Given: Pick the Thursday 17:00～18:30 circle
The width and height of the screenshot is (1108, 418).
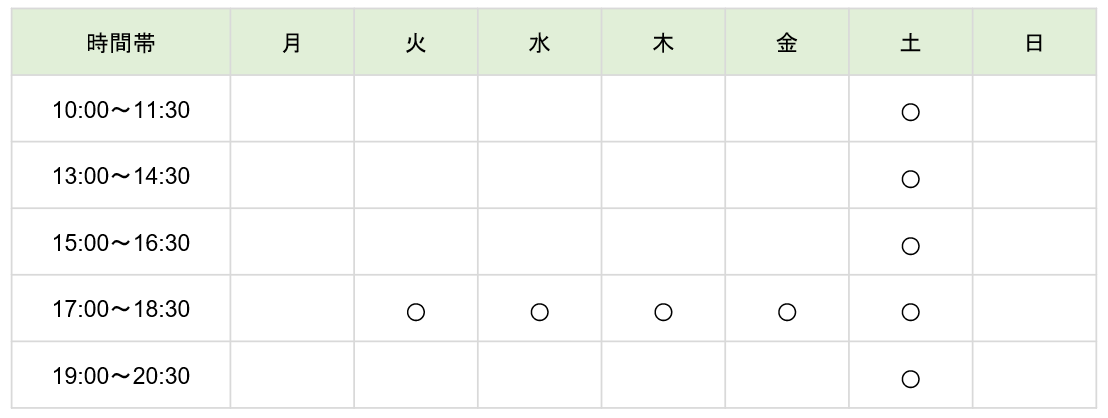Looking at the screenshot, I should (x=663, y=312).
